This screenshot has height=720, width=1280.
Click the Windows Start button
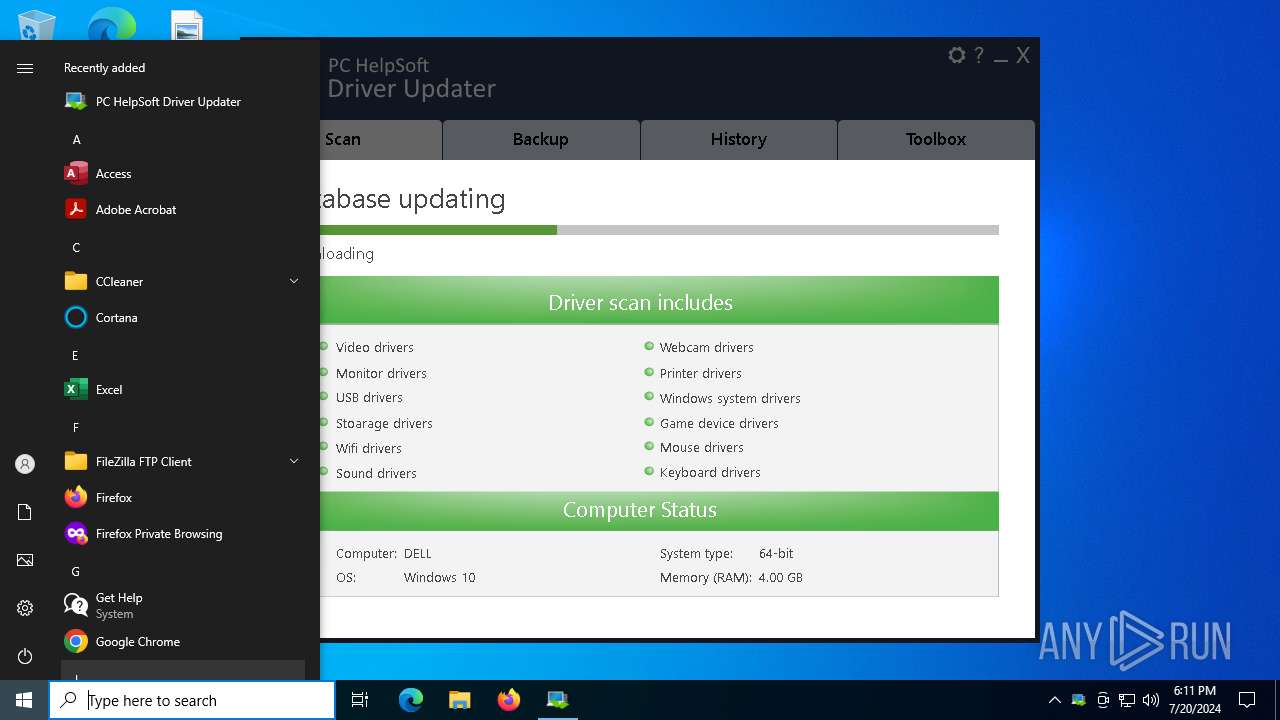(x=24, y=700)
